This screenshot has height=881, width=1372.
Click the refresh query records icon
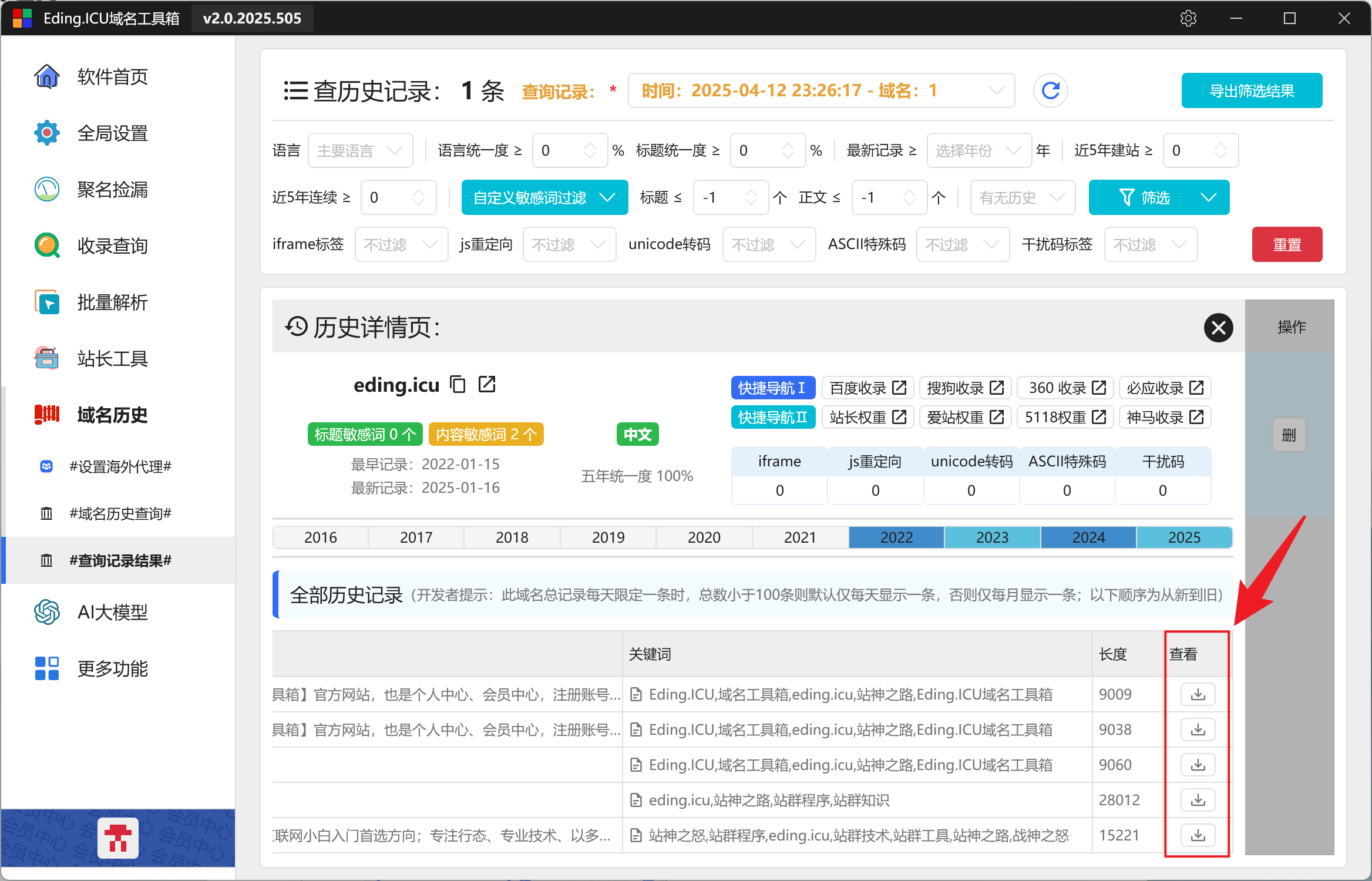pyautogui.click(x=1050, y=90)
